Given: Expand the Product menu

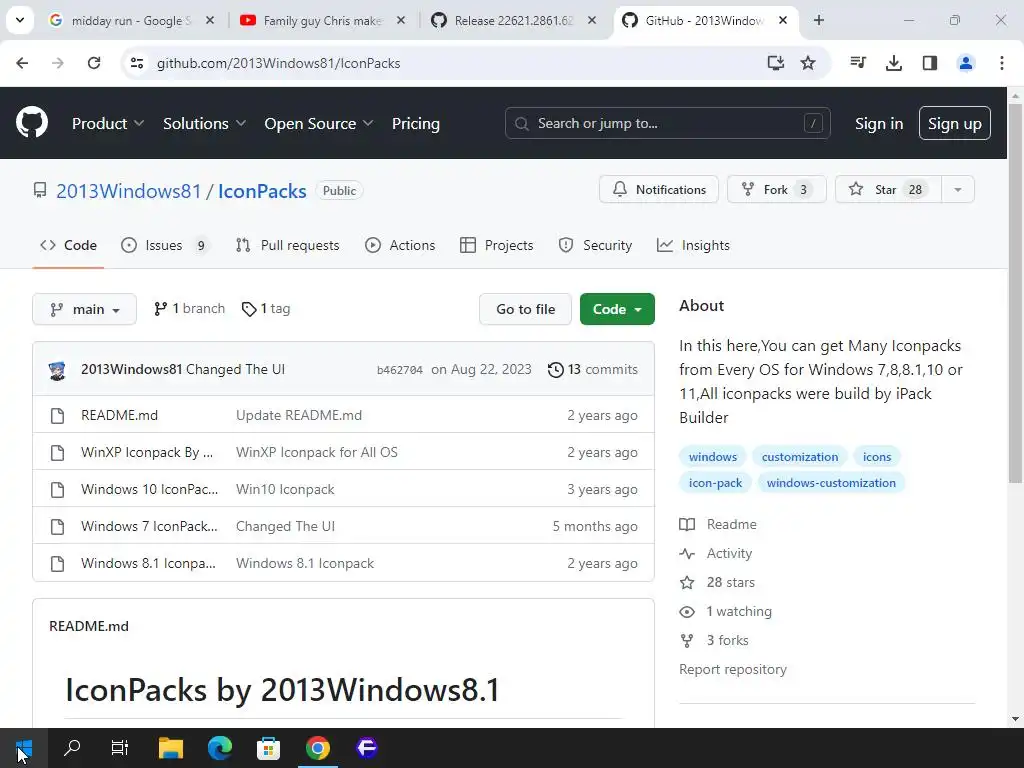Looking at the screenshot, I should click(108, 123).
